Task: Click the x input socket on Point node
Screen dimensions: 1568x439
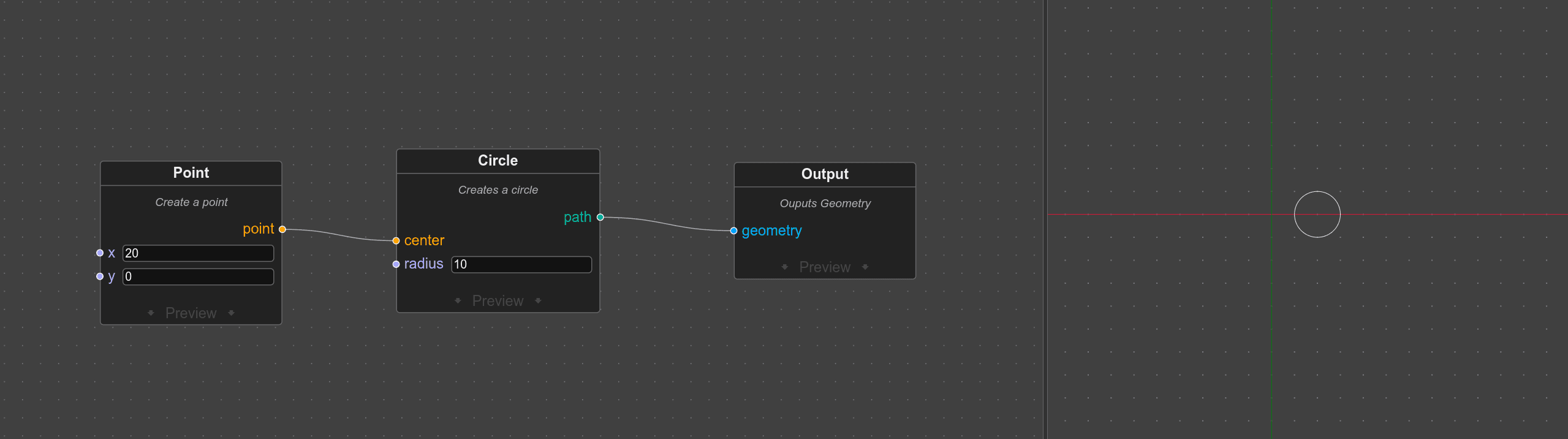Action: pyautogui.click(x=100, y=253)
